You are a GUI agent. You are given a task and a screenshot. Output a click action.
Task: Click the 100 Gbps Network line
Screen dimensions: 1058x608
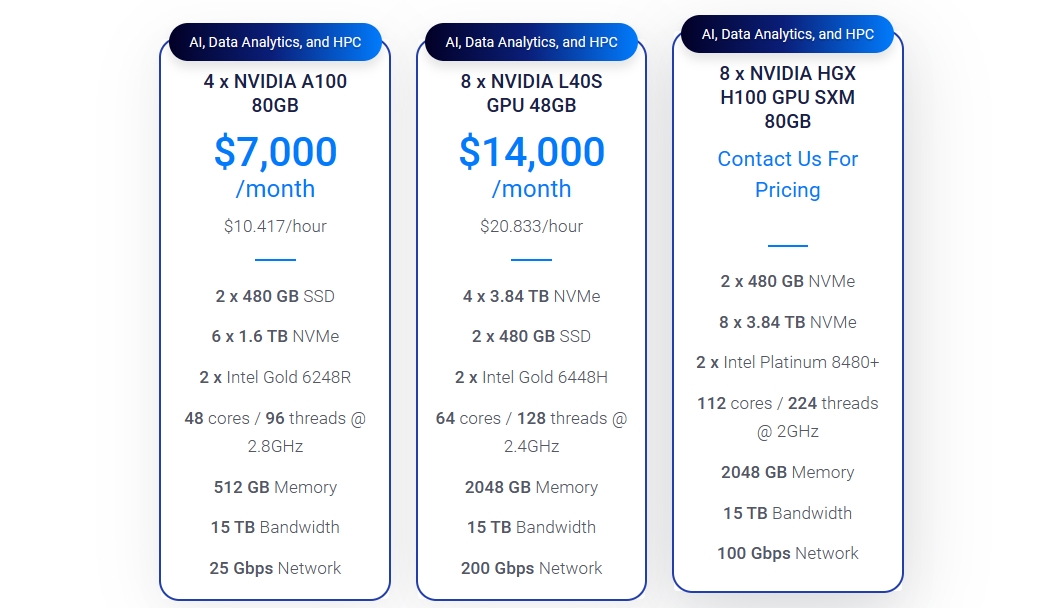787,553
